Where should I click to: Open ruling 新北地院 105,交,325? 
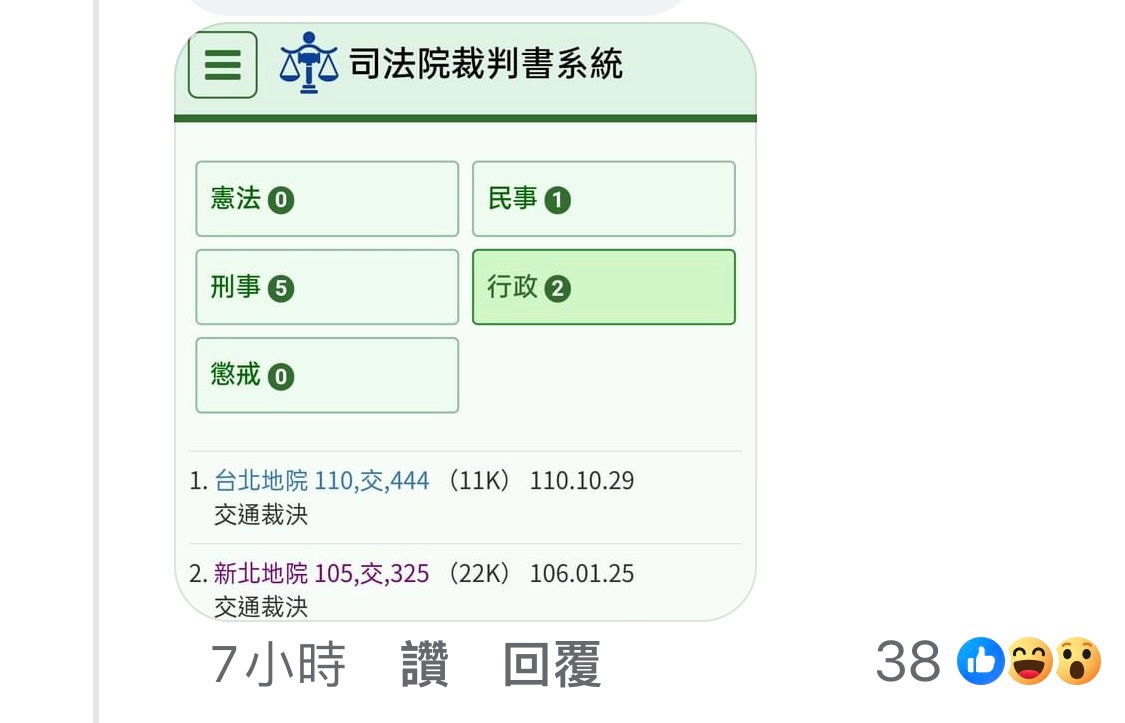[x=321, y=574]
